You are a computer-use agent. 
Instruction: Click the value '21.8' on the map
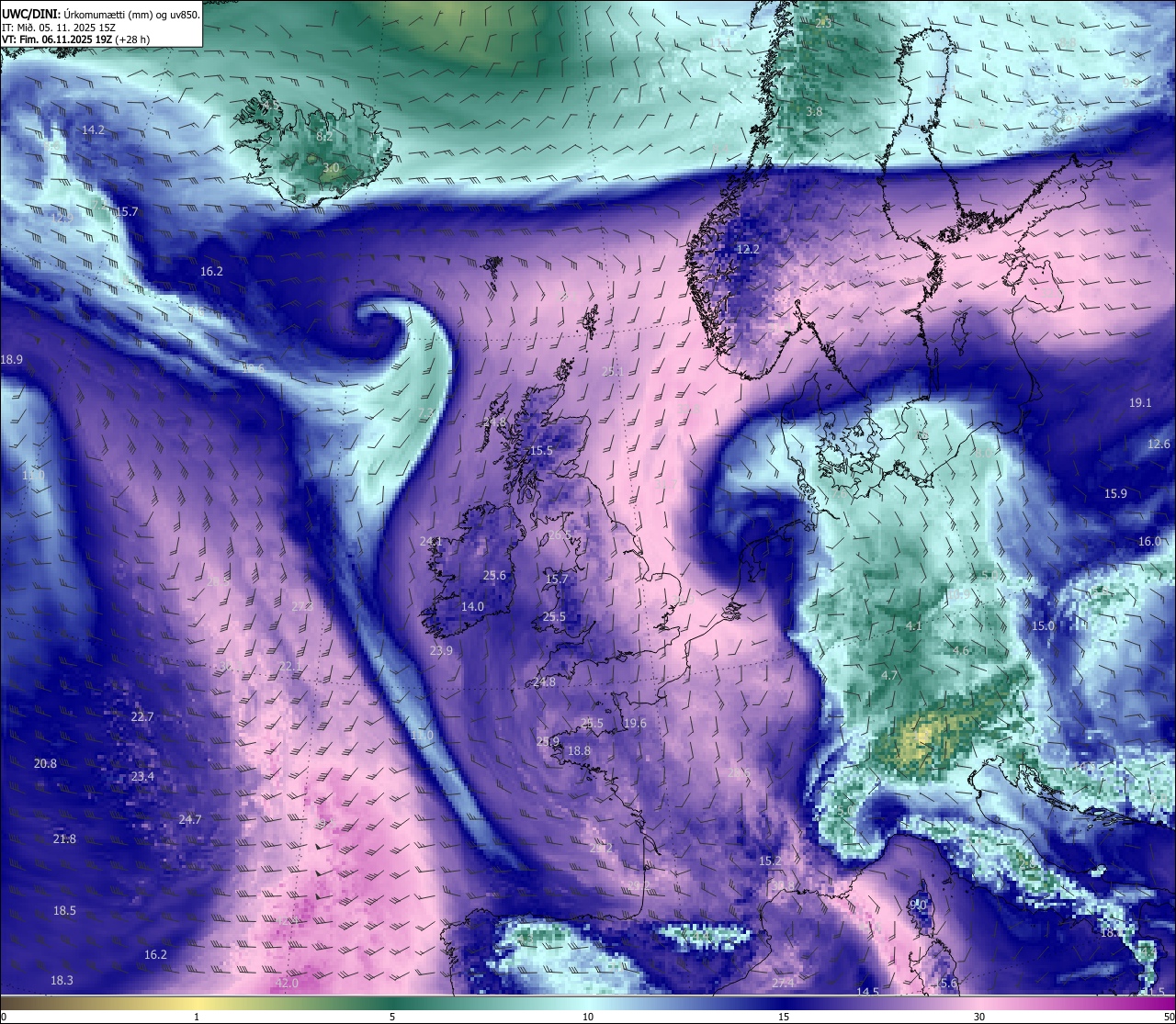pyautogui.click(x=64, y=838)
